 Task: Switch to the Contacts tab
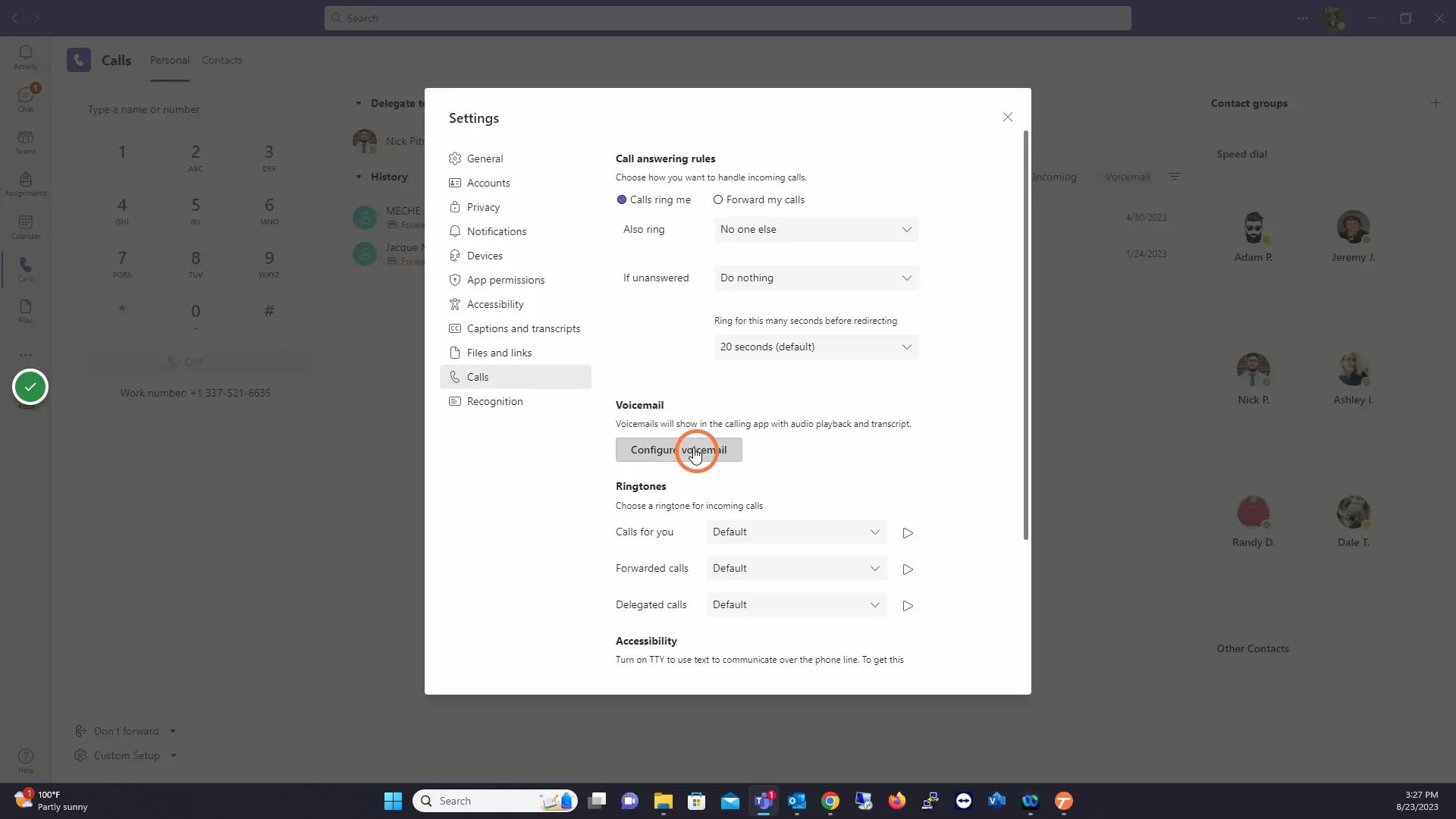point(221,60)
